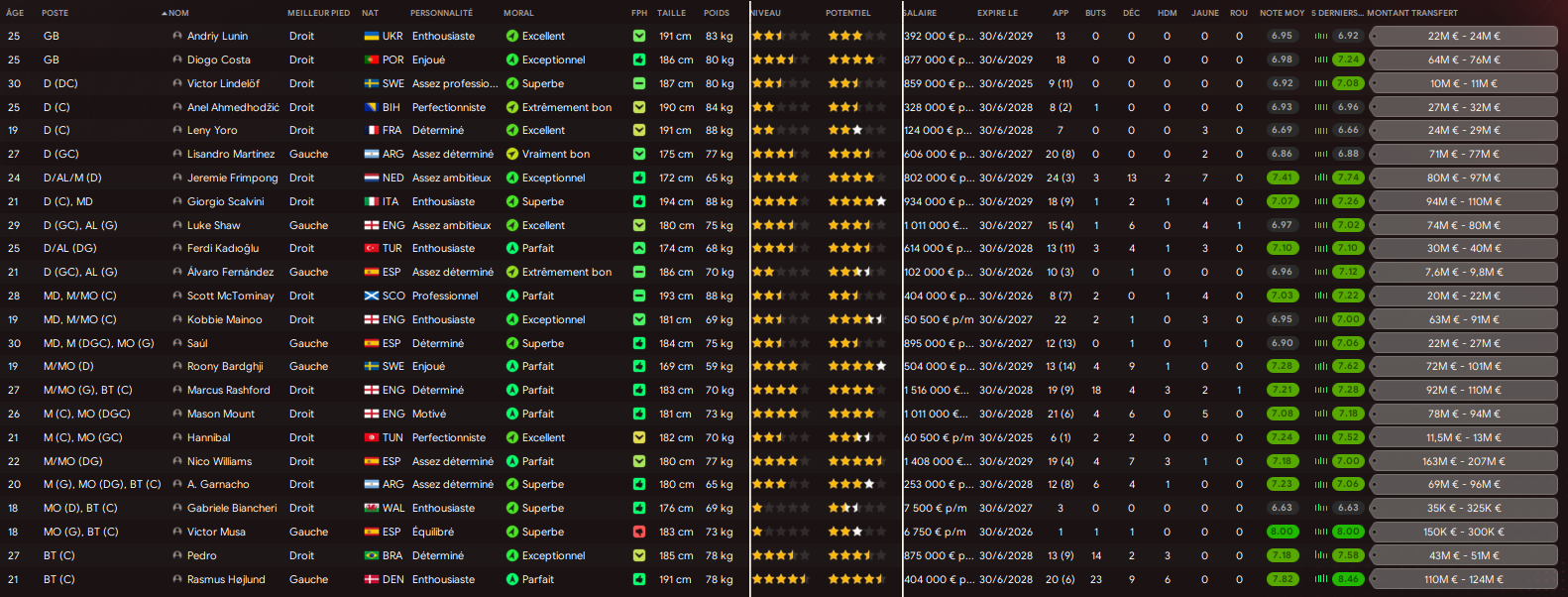Click the Sweden flag in Victor Lindelöf's row
The height and width of the screenshot is (597, 1568).
(372, 83)
